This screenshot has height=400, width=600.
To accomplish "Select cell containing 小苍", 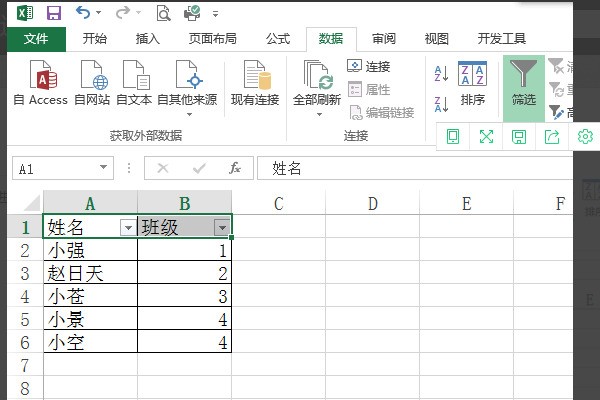I will pyautogui.click(x=90, y=297).
